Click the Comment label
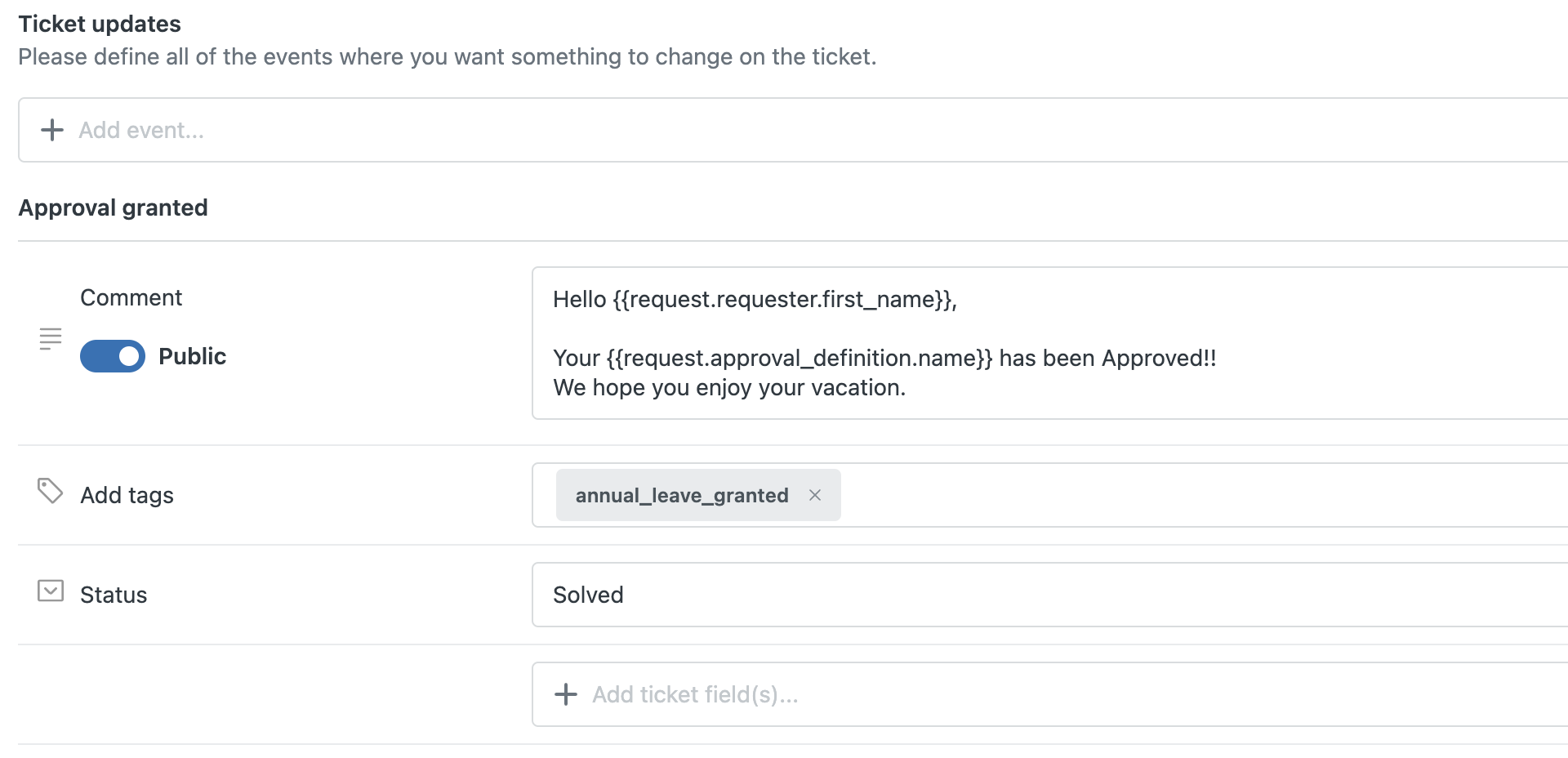Screen dimensions: 1568x758 point(131,297)
